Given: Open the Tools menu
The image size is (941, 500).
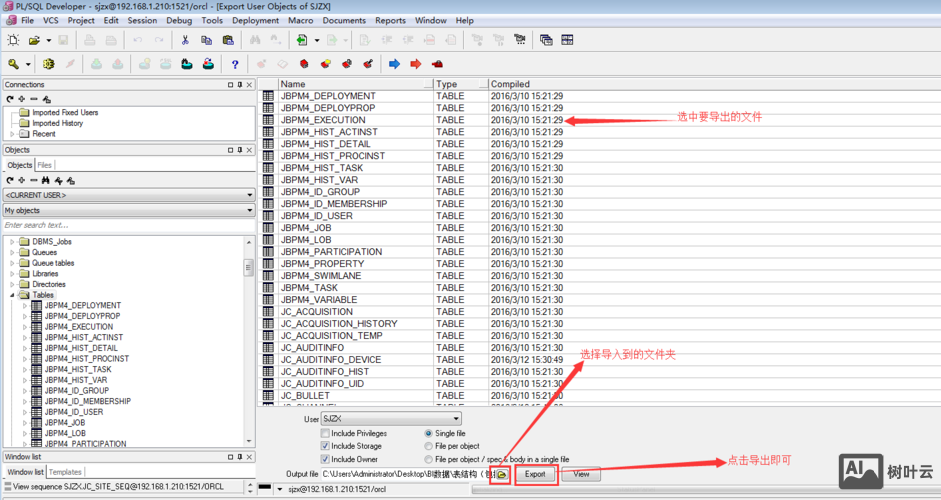Looking at the screenshot, I should [212, 20].
